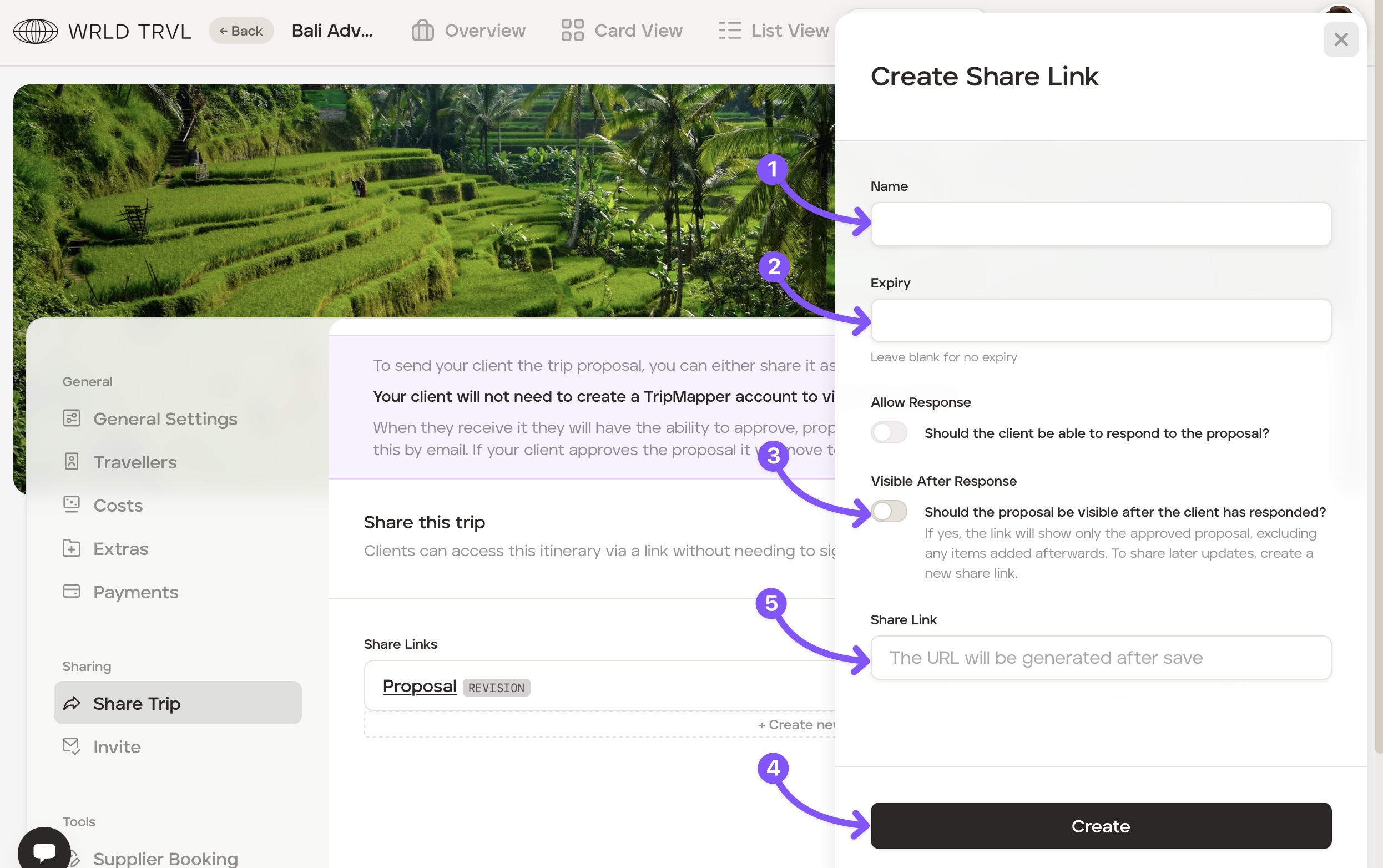Switch to Card View tab
This screenshot has width=1383, height=868.
click(x=622, y=31)
